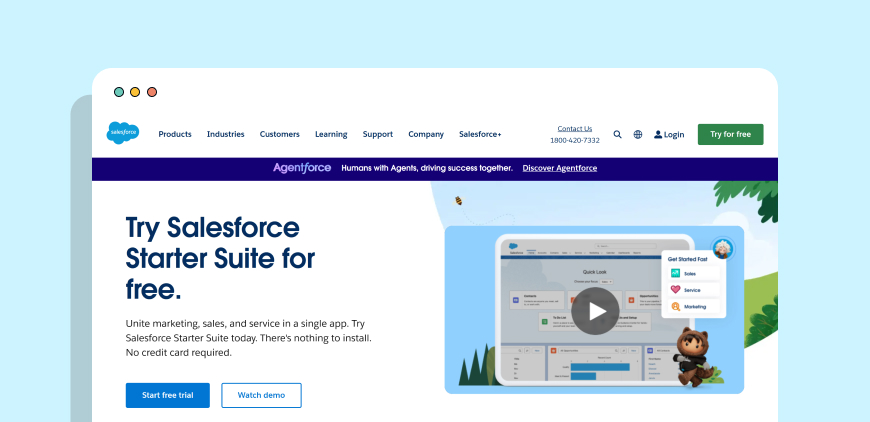870x422 pixels.
Task: Click the Watch demo button
Action: click(x=261, y=395)
